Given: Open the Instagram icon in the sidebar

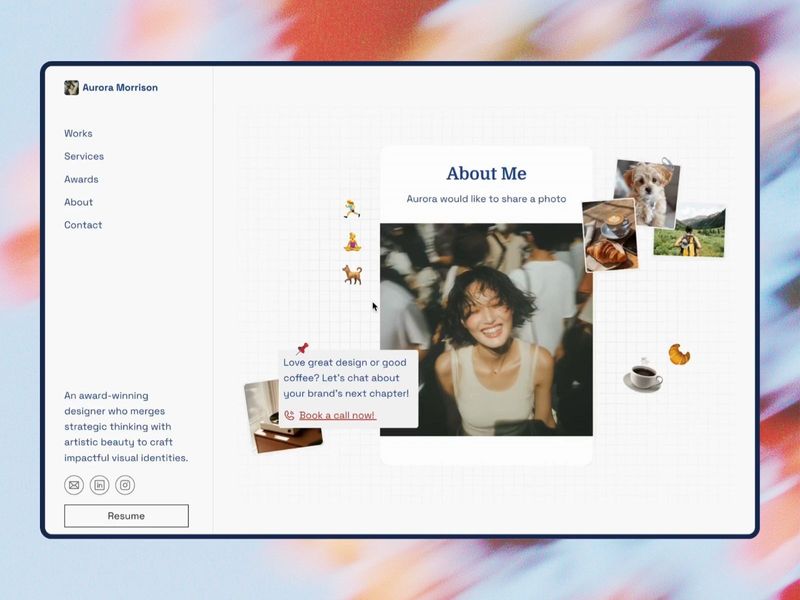Looking at the screenshot, I should (x=124, y=485).
